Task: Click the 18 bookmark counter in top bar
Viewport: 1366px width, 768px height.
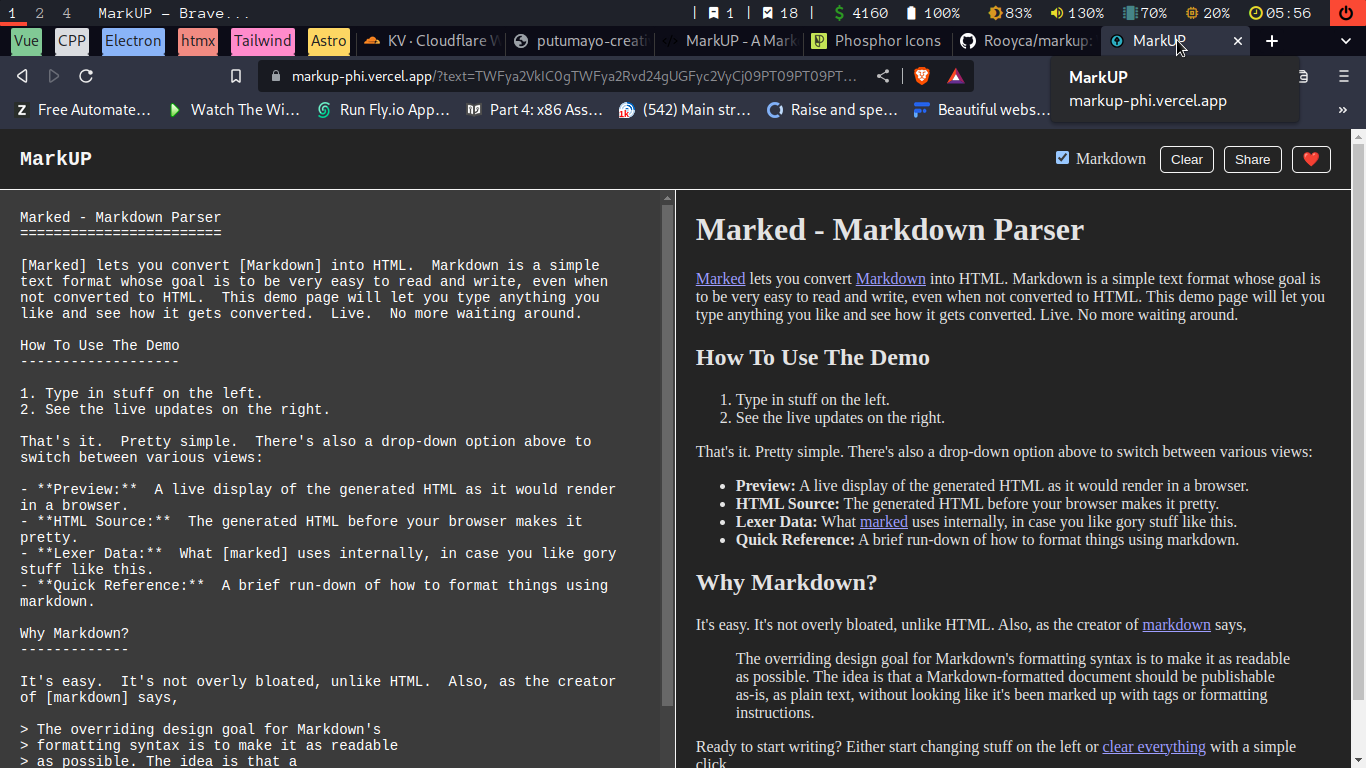Action: tap(779, 13)
